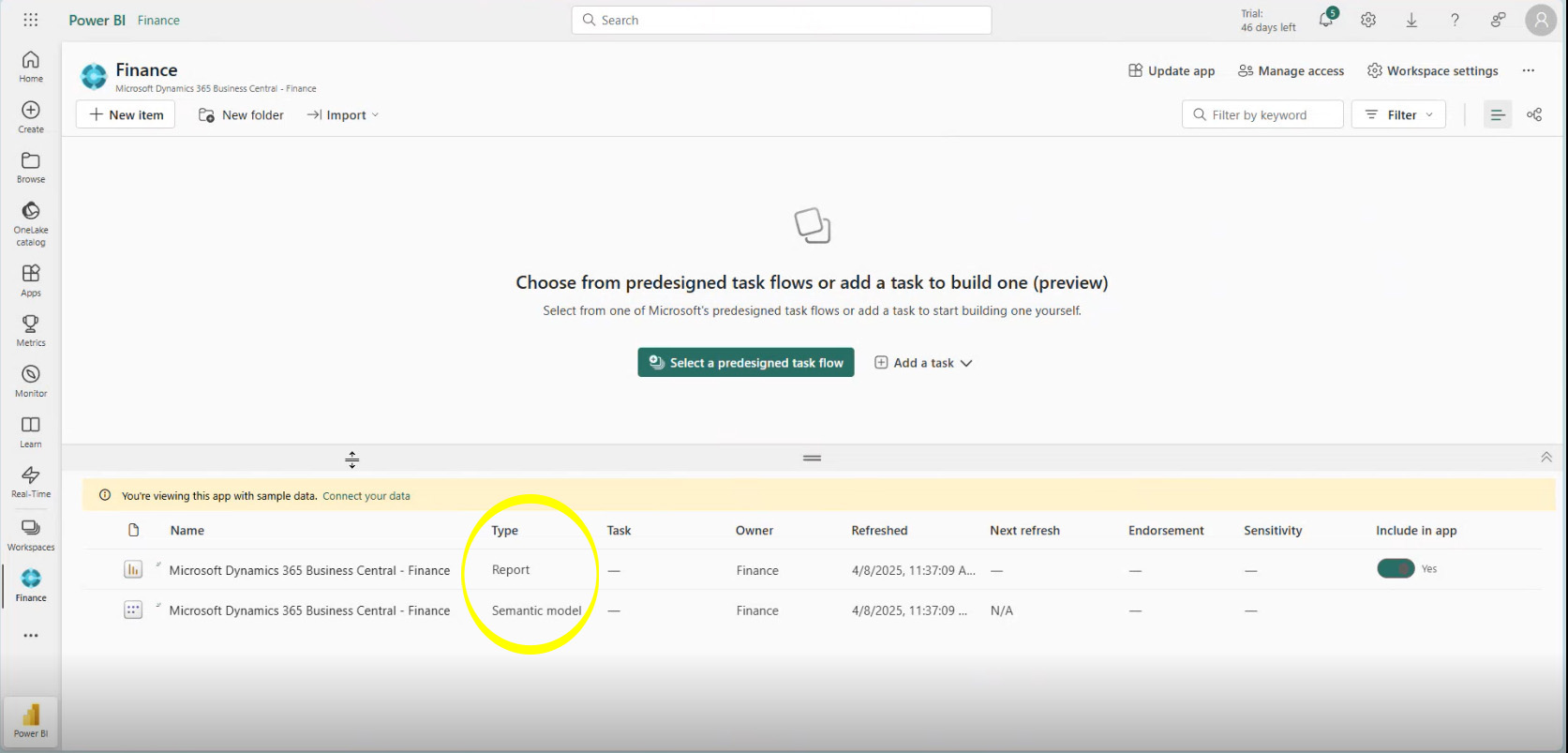Image resolution: width=1568 pixels, height=753 pixels.
Task: Open Metrics in the sidebar
Action: click(x=31, y=330)
